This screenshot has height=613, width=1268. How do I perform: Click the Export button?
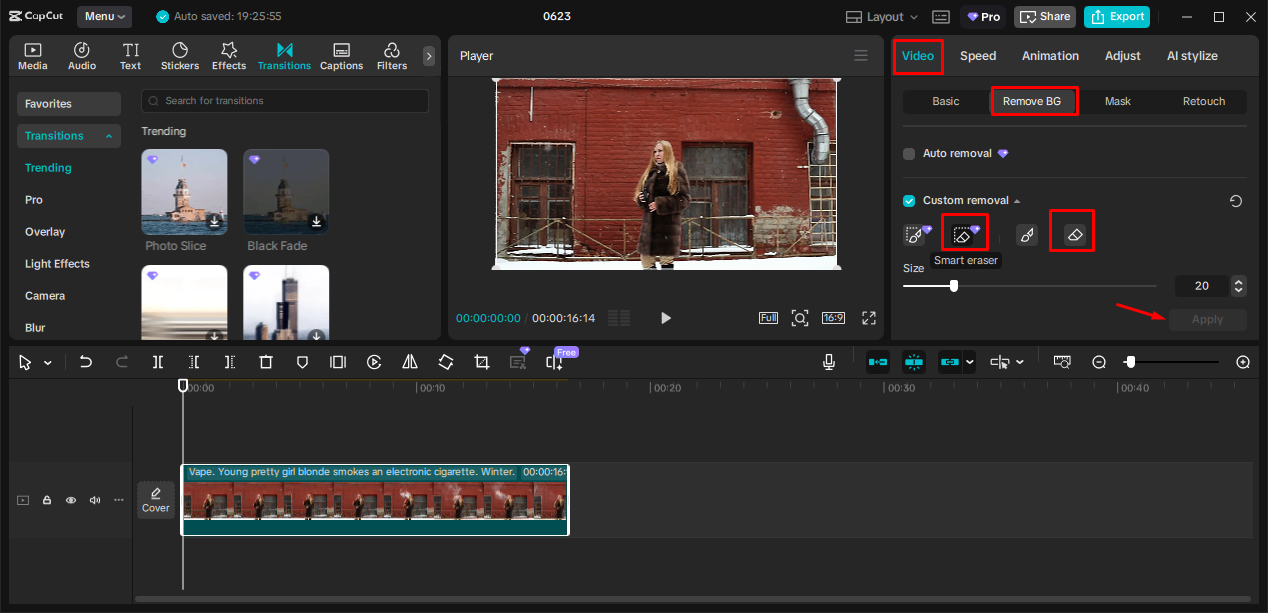[x=1116, y=17]
